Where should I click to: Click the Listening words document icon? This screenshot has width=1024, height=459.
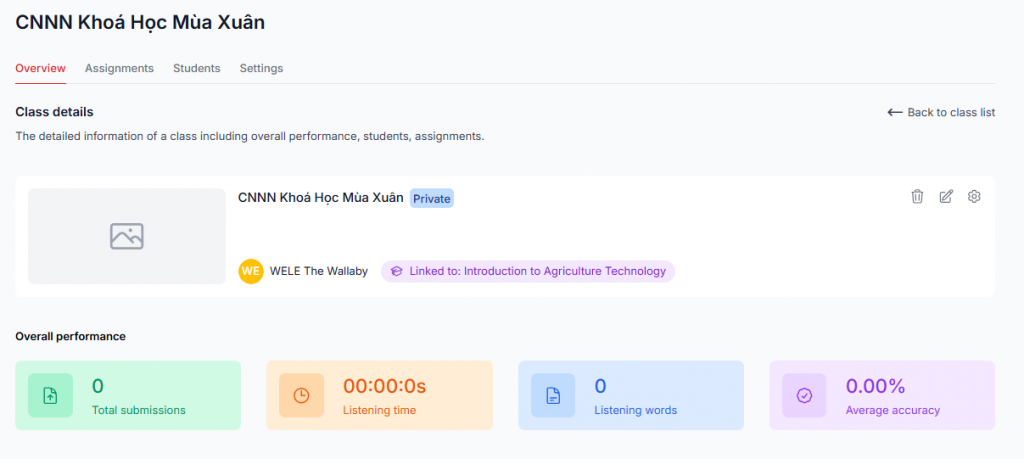553,395
